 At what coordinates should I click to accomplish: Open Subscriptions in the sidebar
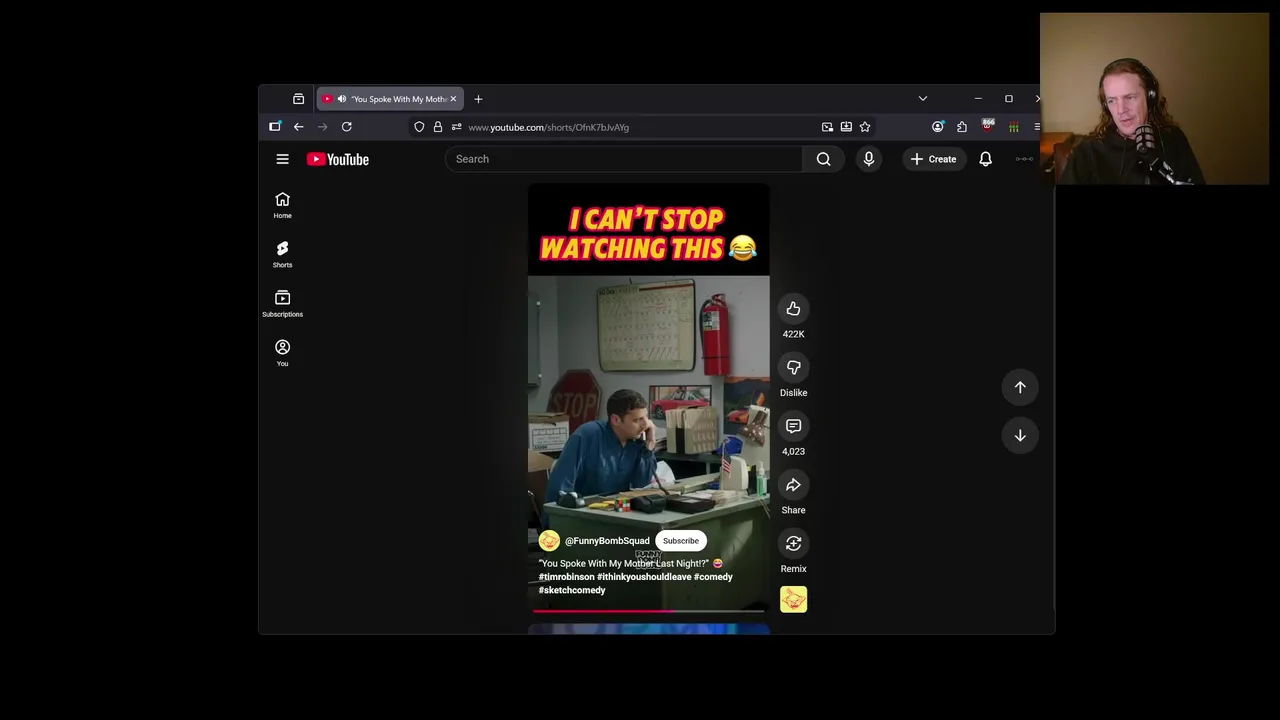point(283,303)
